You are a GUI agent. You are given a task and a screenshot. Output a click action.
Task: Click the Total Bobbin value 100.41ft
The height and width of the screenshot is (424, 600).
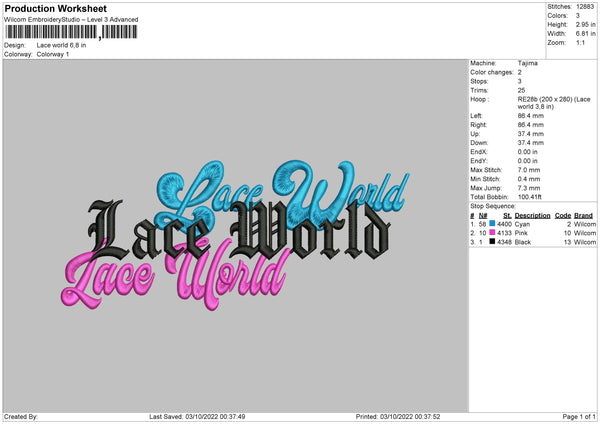532,197
